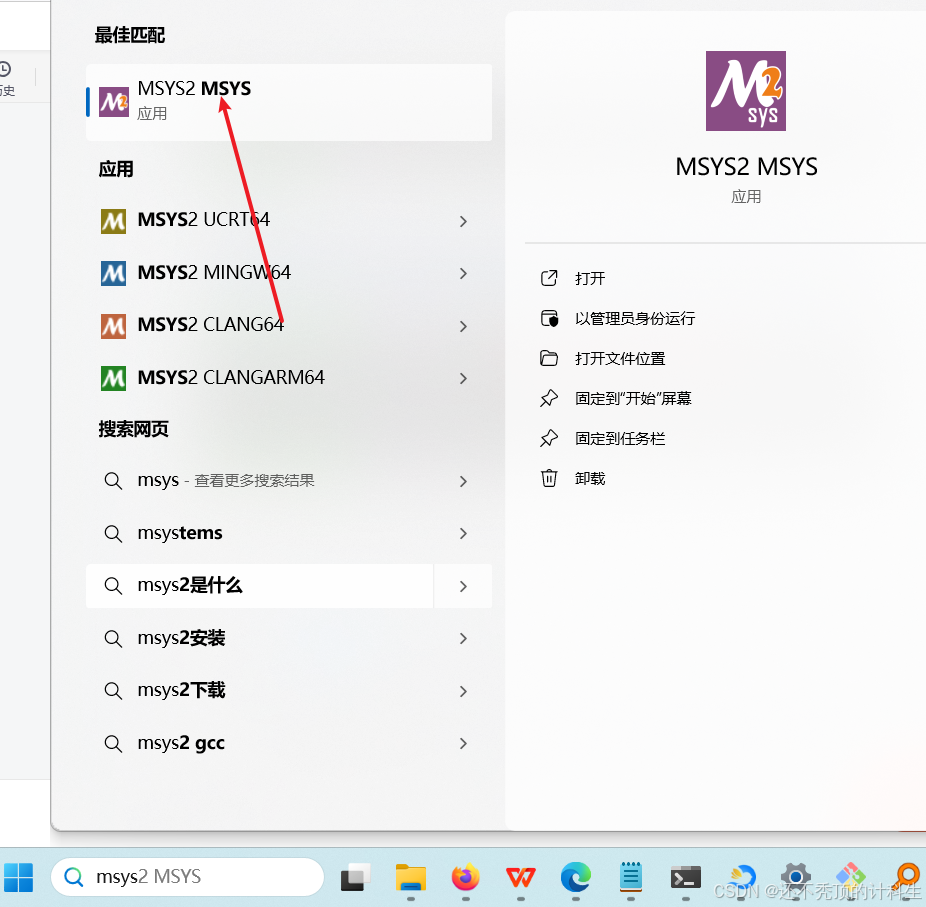Click the blue swirl app icon on taskbar

tap(741, 877)
